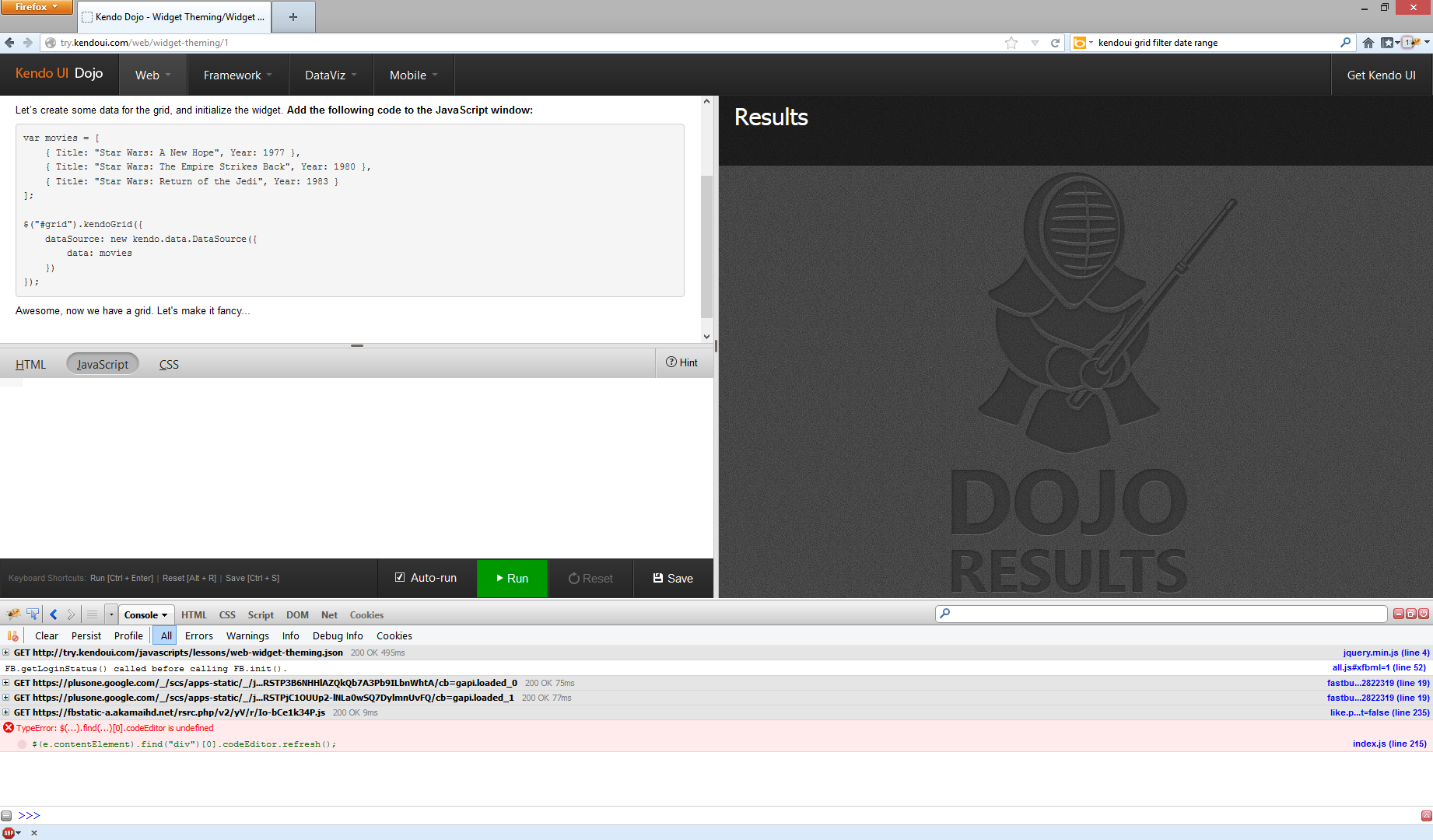Image resolution: width=1433 pixels, height=840 pixels.
Task: Open multi-line command editor red arrow
Action: pyautogui.click(x=1426, y=815)
